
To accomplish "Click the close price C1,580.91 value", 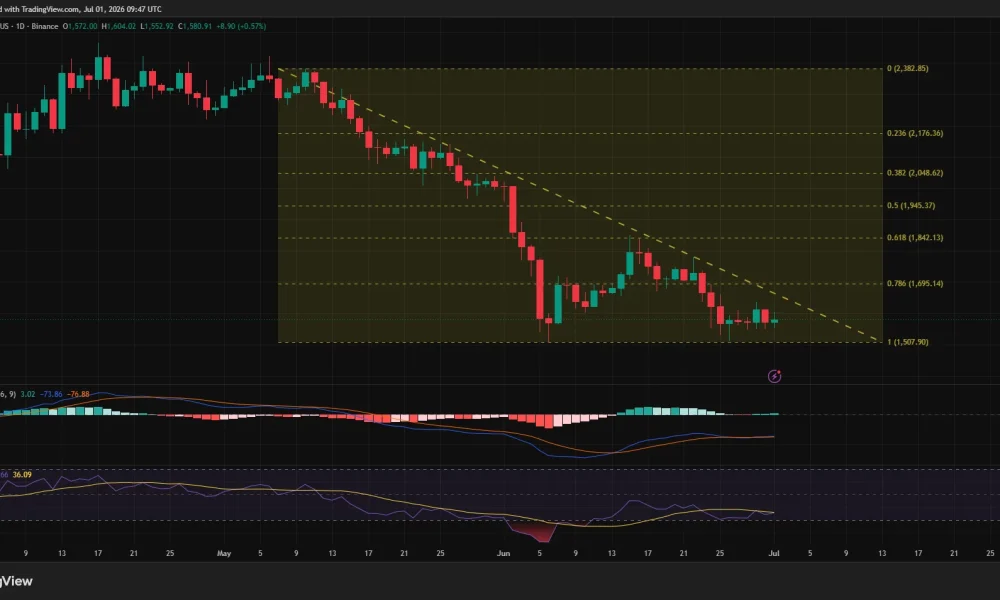I will tap(195, 26).
